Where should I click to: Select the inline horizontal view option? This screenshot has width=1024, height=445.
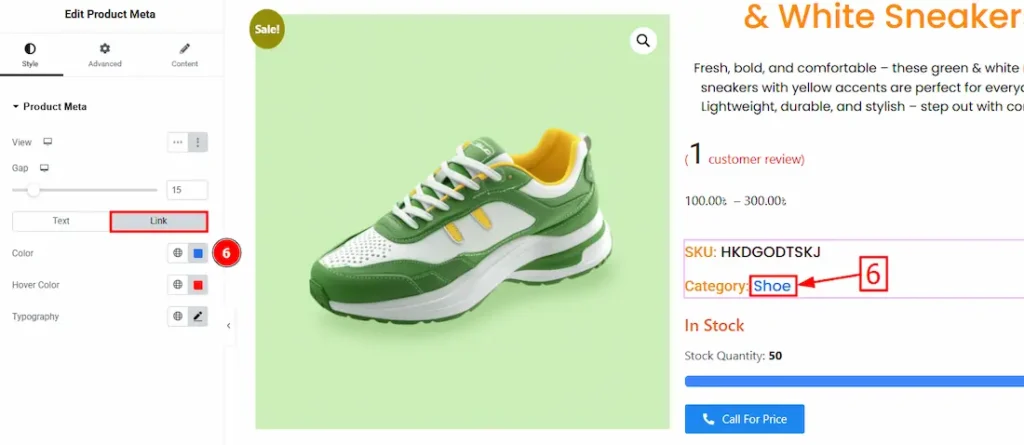click(x=178, y=143)
